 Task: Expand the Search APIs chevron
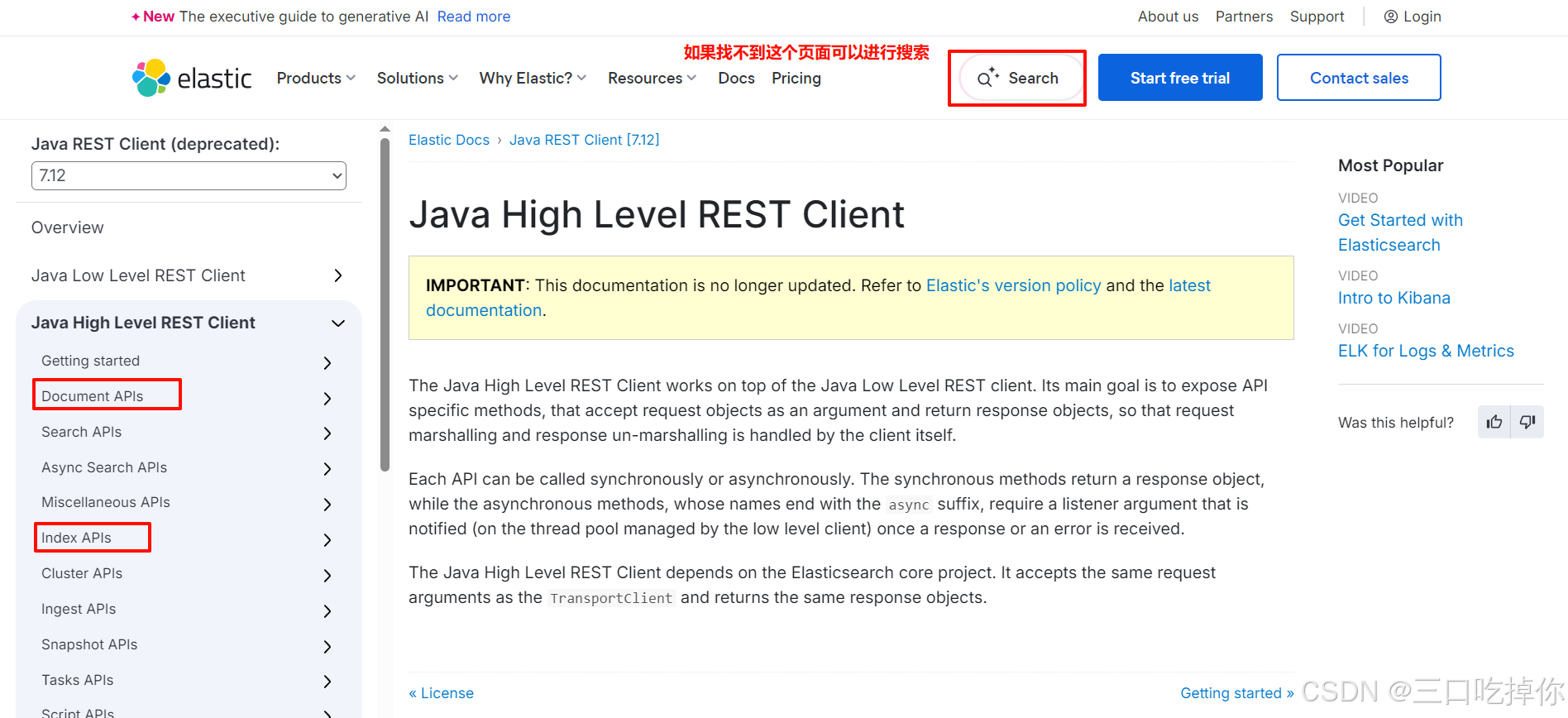327,433
